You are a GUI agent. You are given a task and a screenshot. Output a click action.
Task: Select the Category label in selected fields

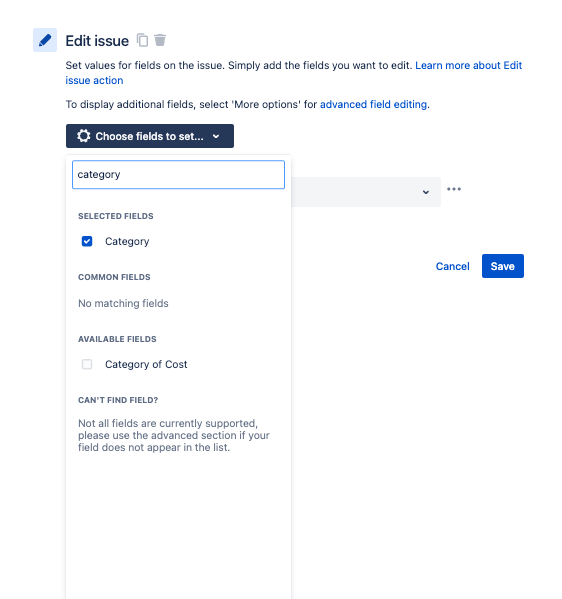[x=127, y=241]
